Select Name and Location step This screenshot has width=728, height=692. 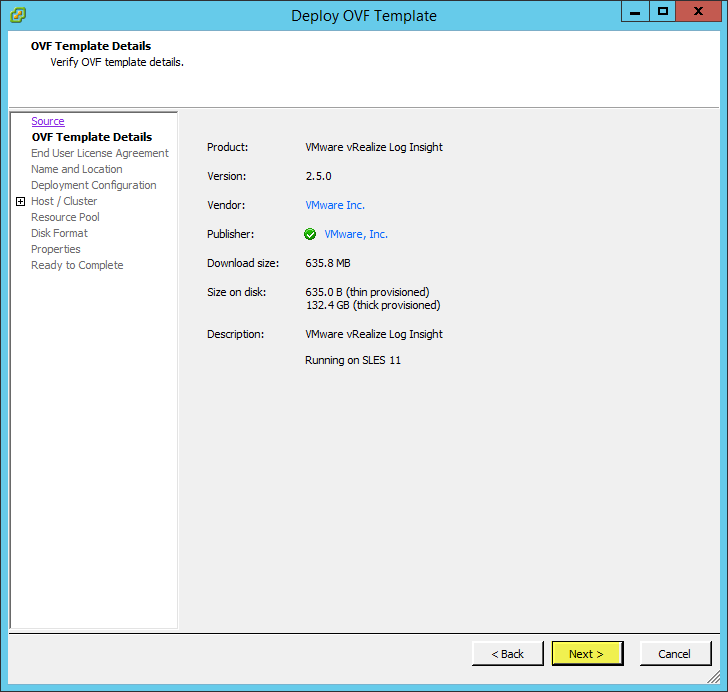pos(77,169)
